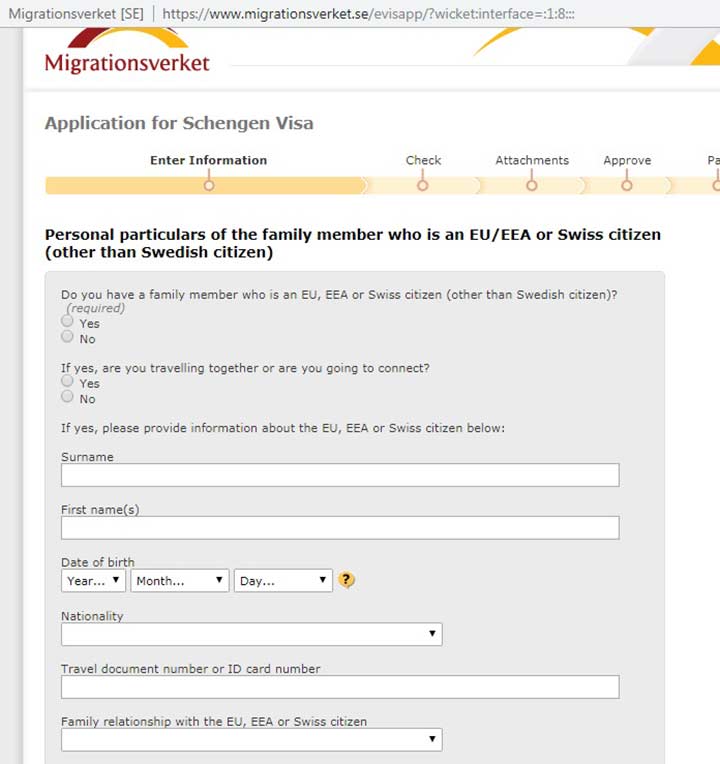
Task: Click the Surname text field
Action: (340, 475)
